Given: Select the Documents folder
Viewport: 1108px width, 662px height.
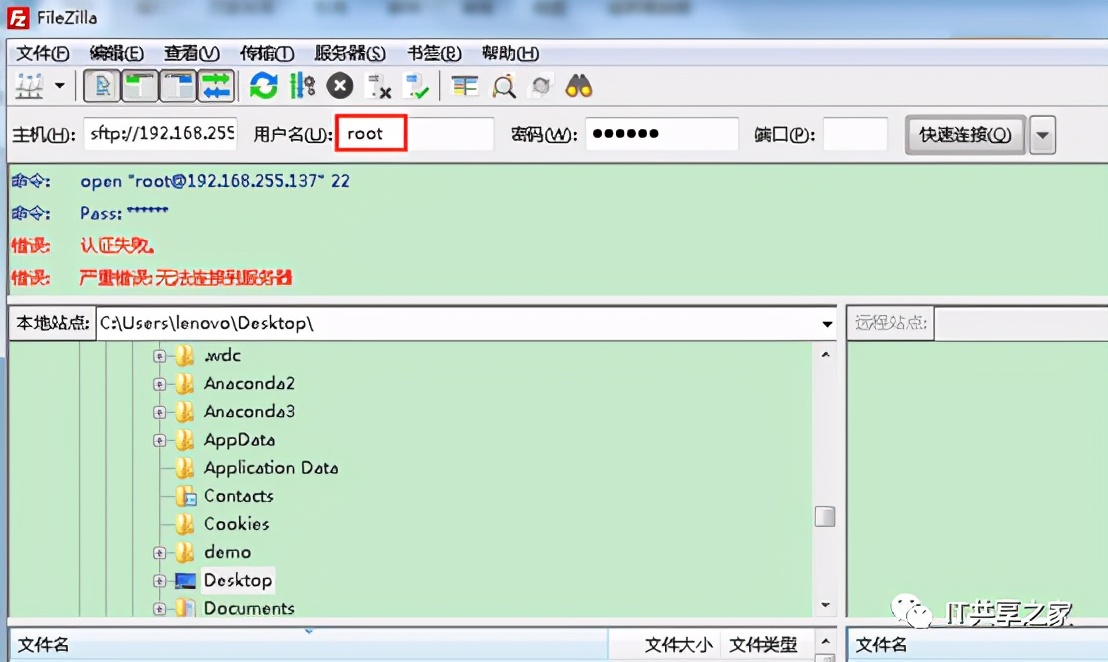Looking at the screenshot, I should (249, 608).
